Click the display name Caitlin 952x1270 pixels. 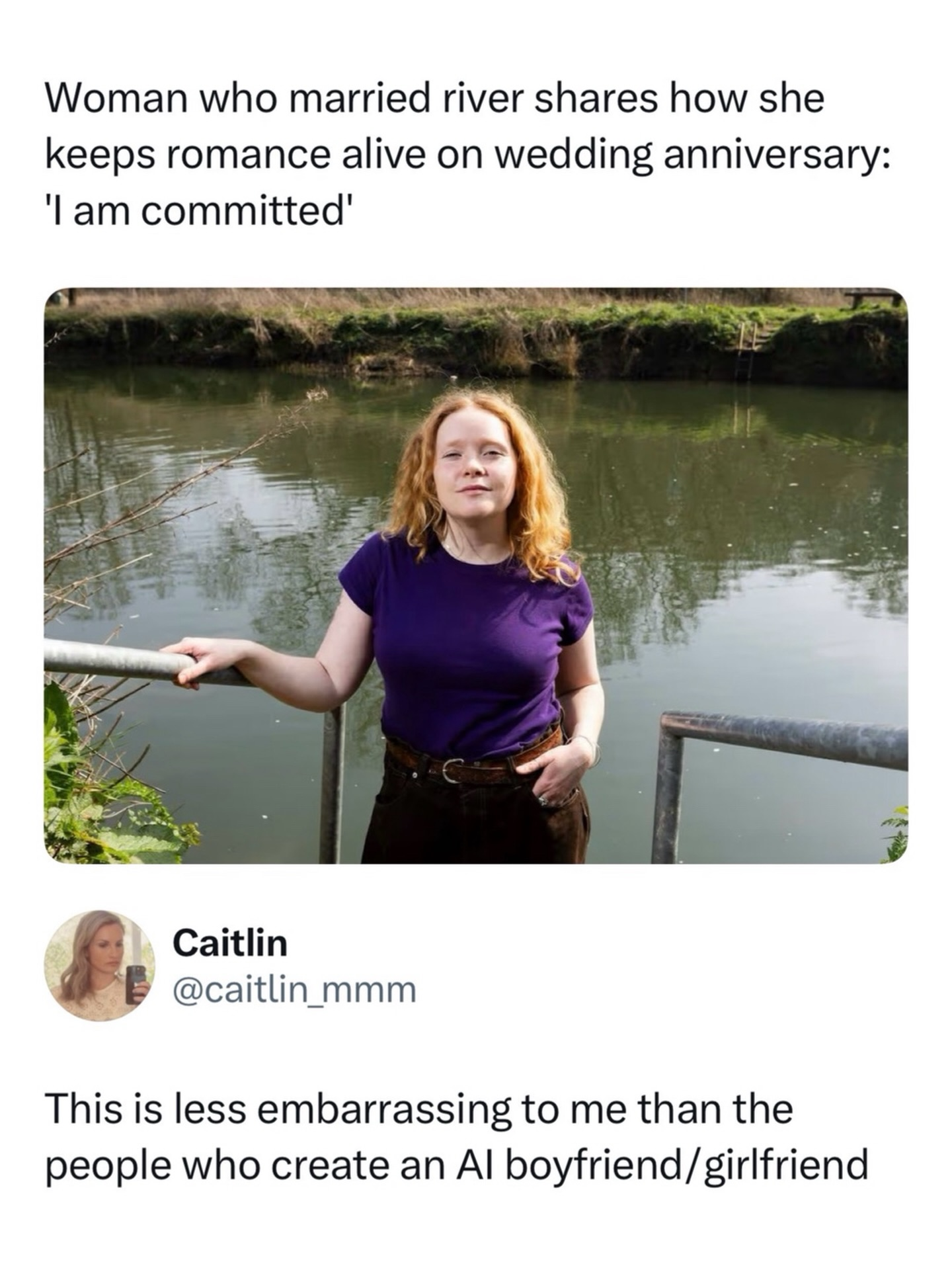[230, 943]
